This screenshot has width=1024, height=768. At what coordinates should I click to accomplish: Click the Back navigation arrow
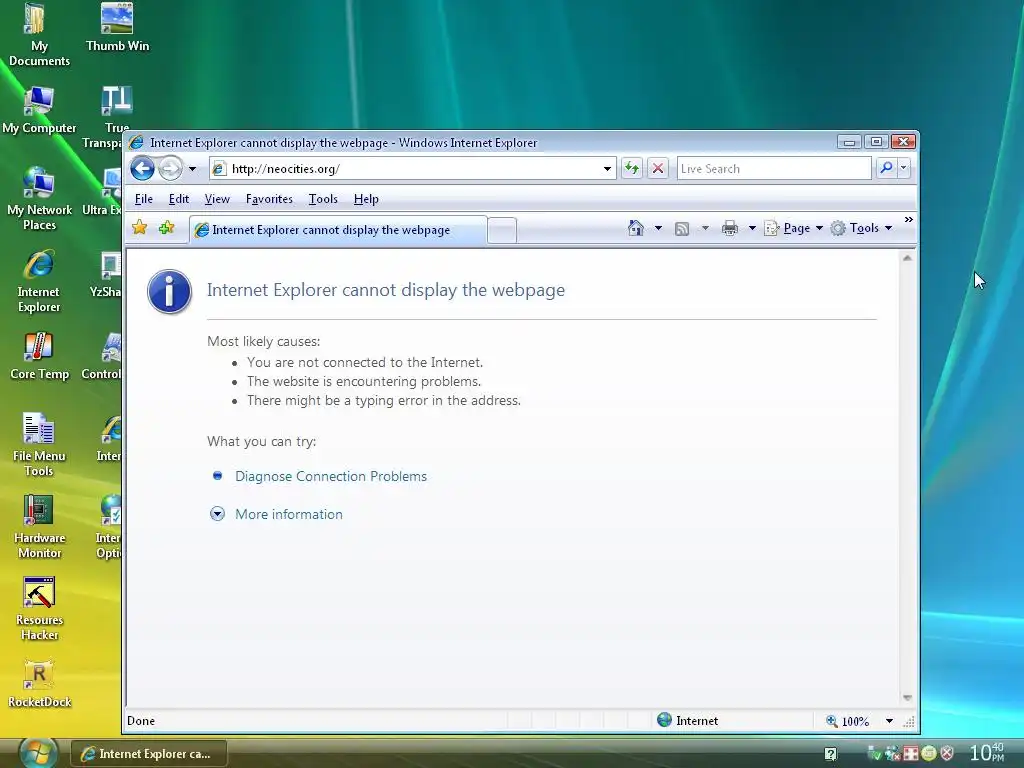pos(142,168)
